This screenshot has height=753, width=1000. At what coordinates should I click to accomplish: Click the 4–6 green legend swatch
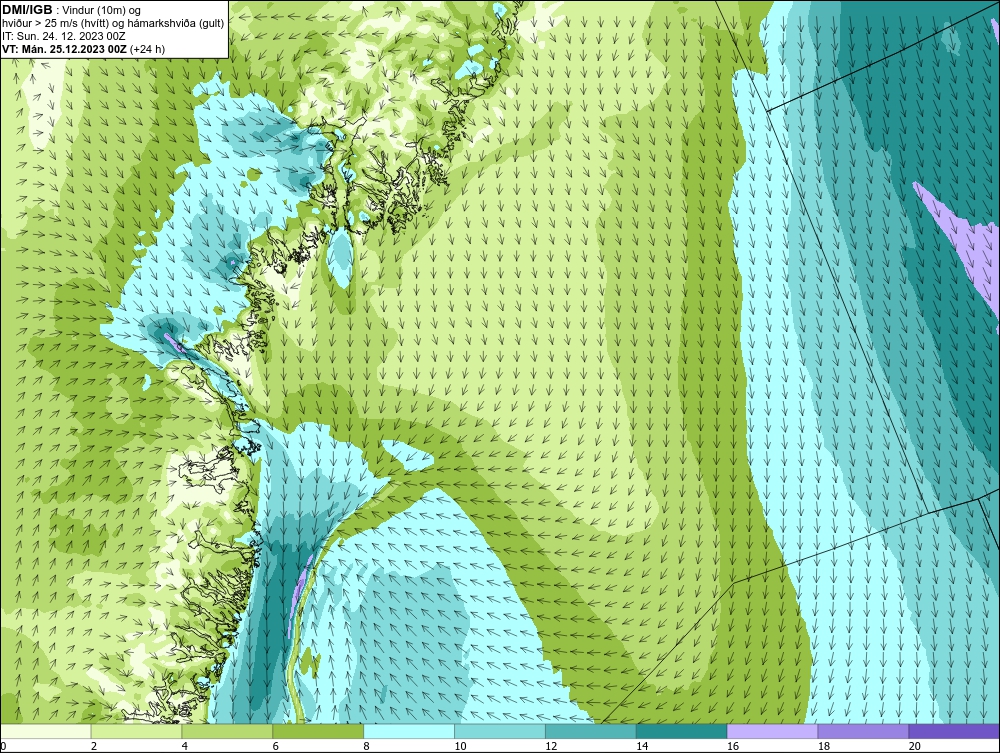[x=227, y=731]
